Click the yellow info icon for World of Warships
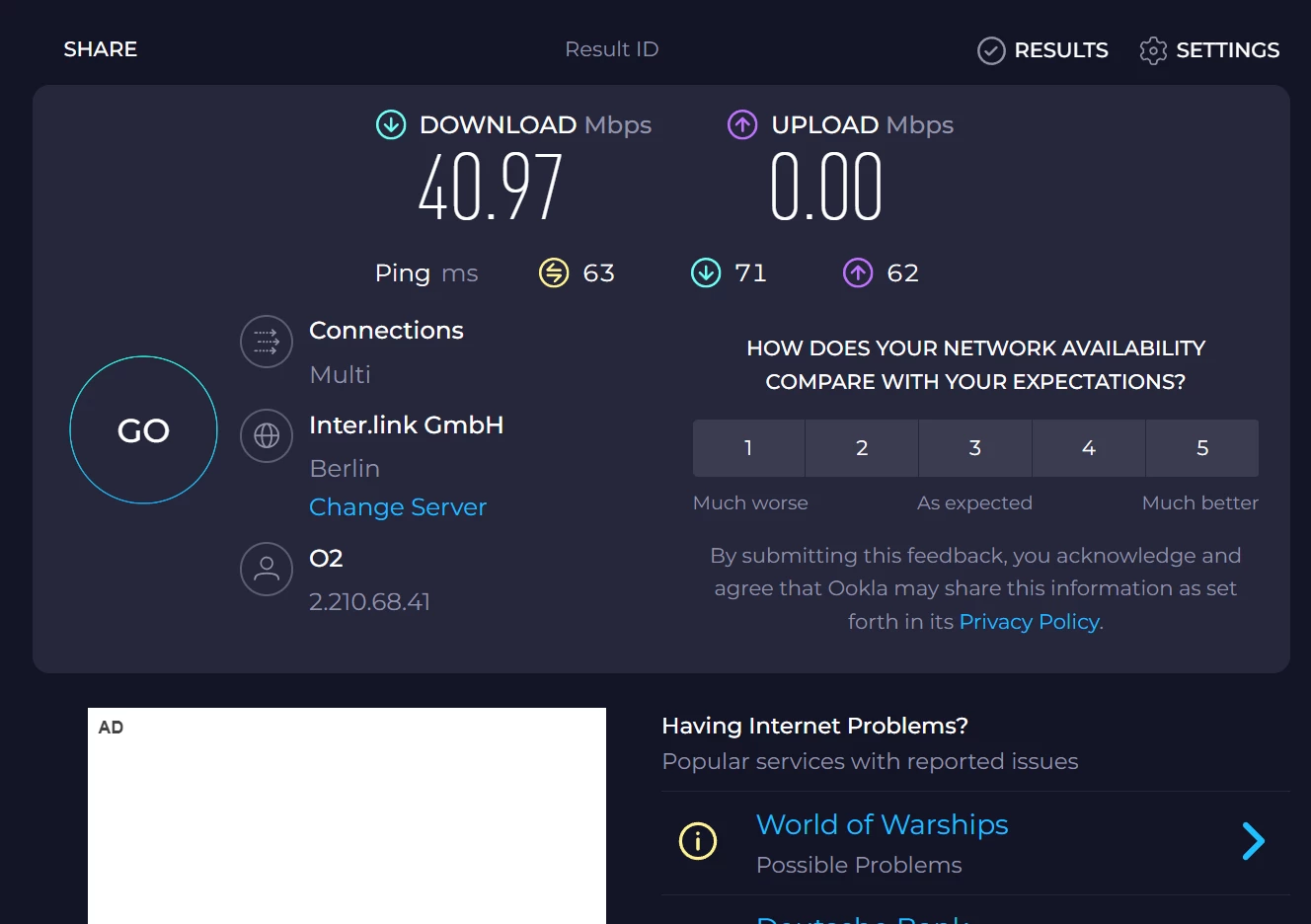 (x=698, y=841)
